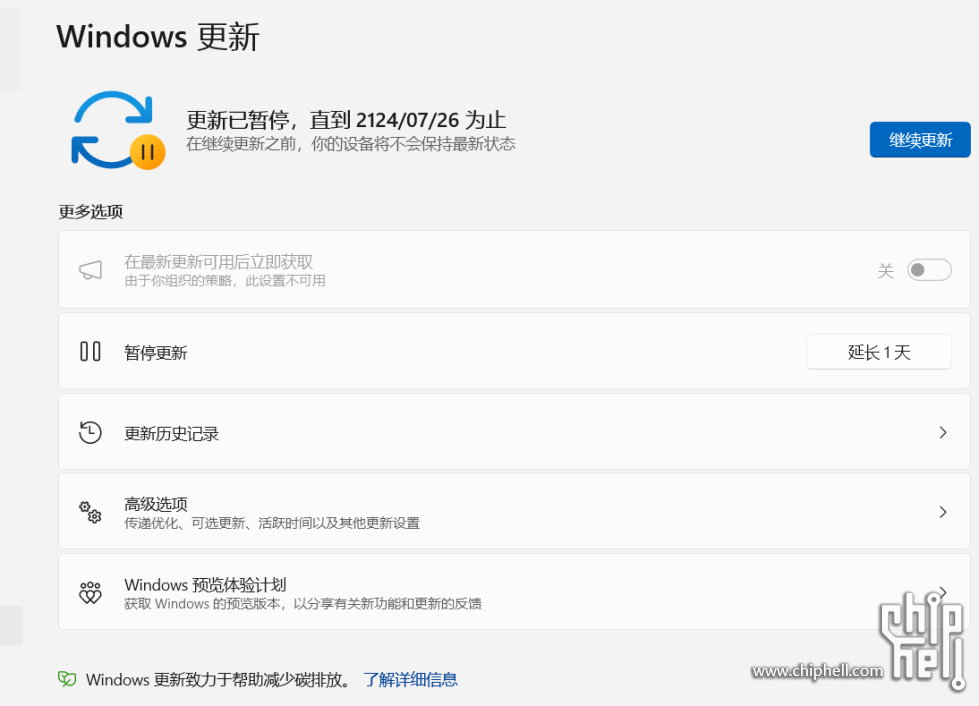Viewport: 979px width, 706px height.
Task: Click the megaphone icon for latest updates
Action: [x=91, y=270]
